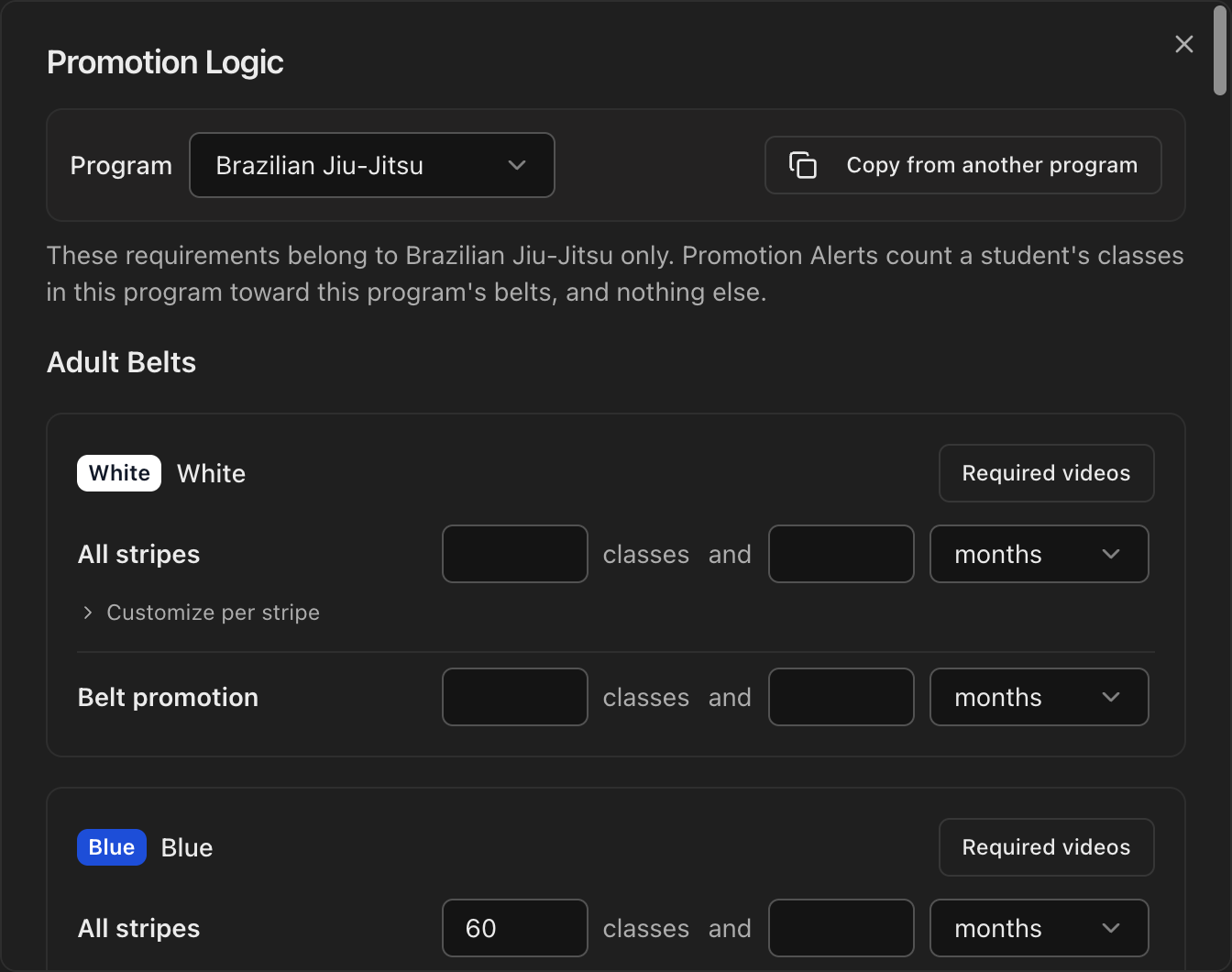Open the Program dropdown showing Brazilian Jiu-Jitsu

point(372,165)
